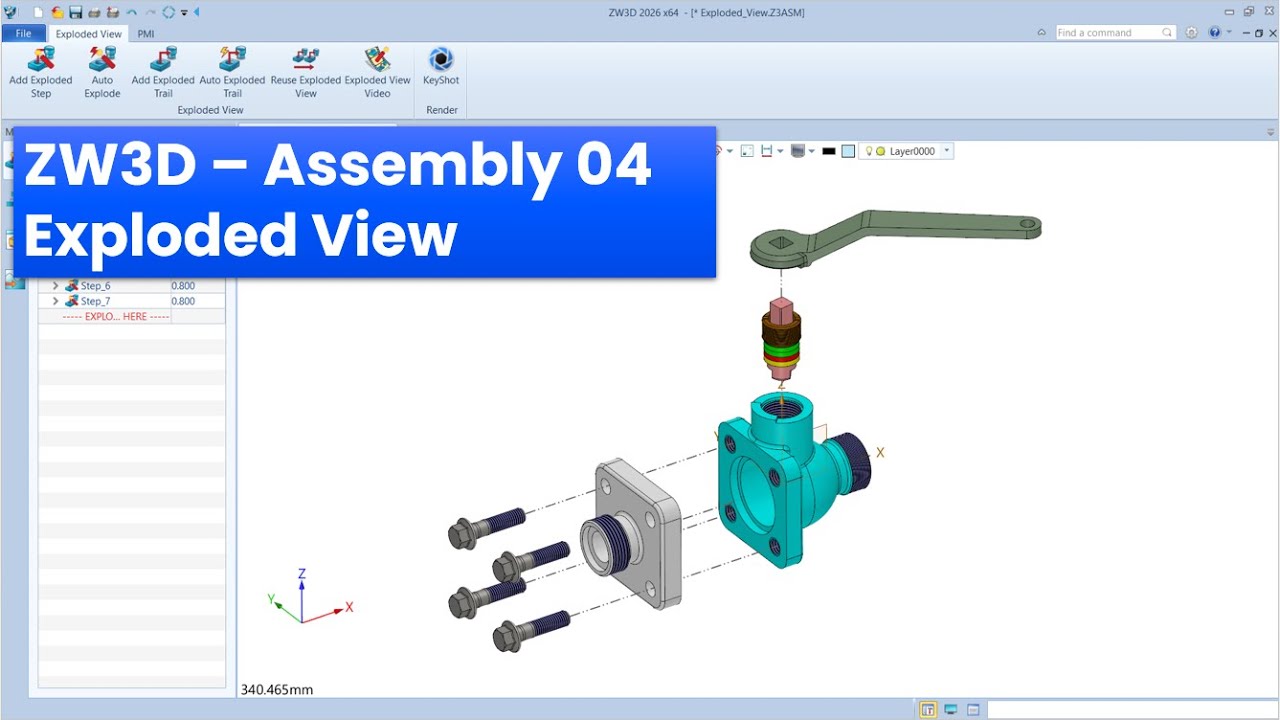Open the quick access toolbar customize dropdown
The height and width of the screenshot is (720, 1280).
(x=184, y=12)
